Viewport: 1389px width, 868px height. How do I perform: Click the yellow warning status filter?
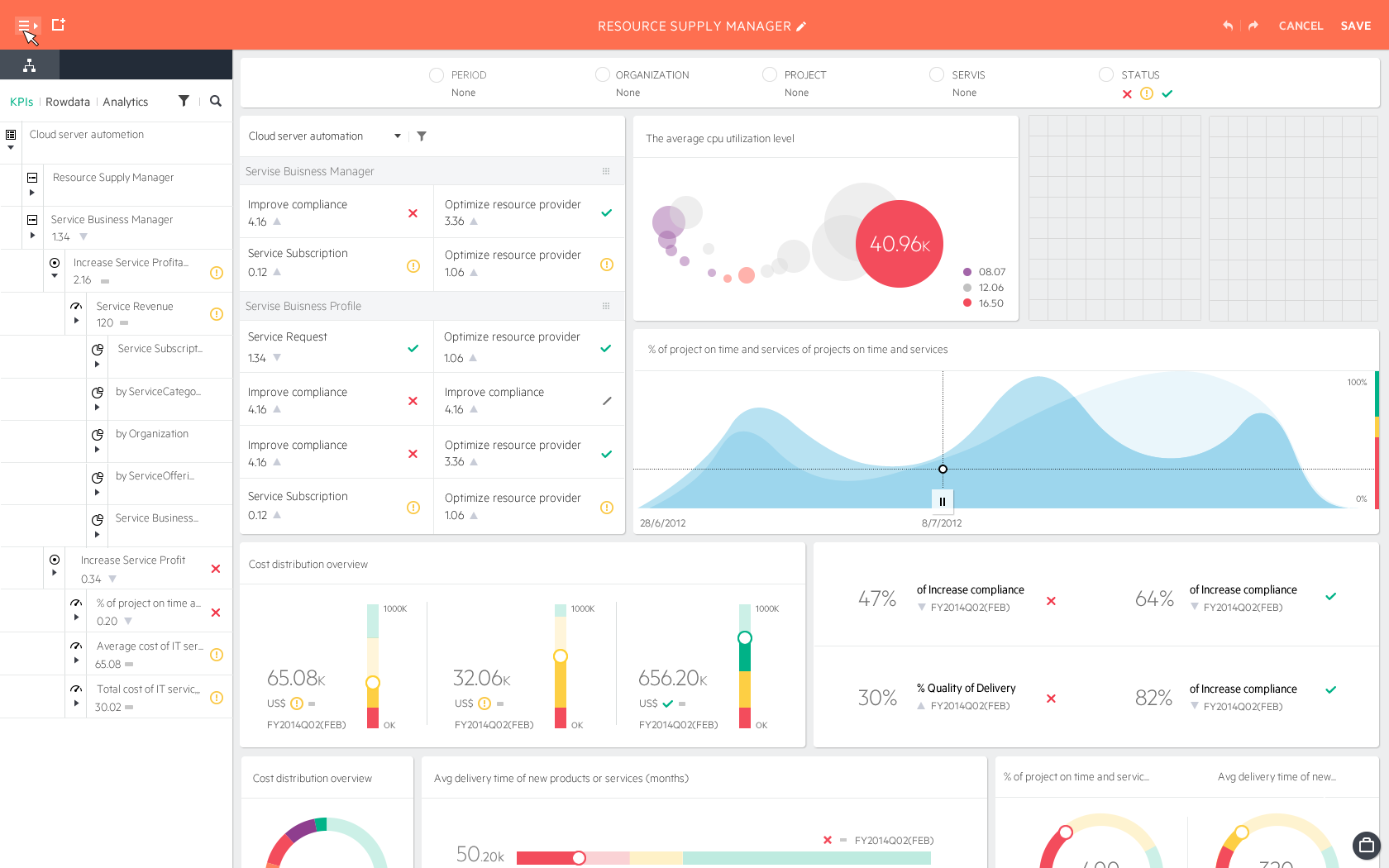point(1147,93)
